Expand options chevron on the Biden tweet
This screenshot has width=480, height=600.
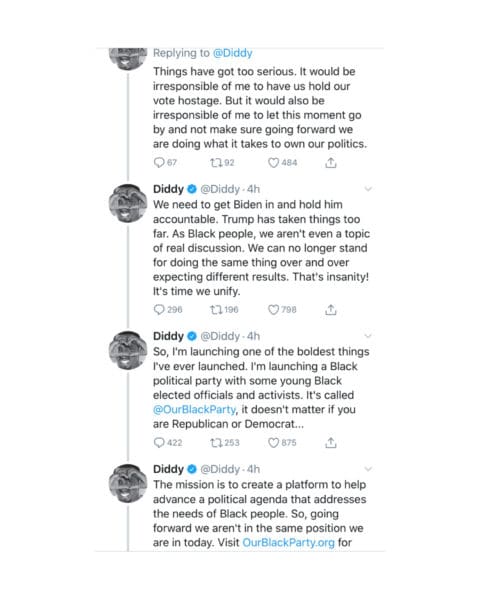point(368,189)
